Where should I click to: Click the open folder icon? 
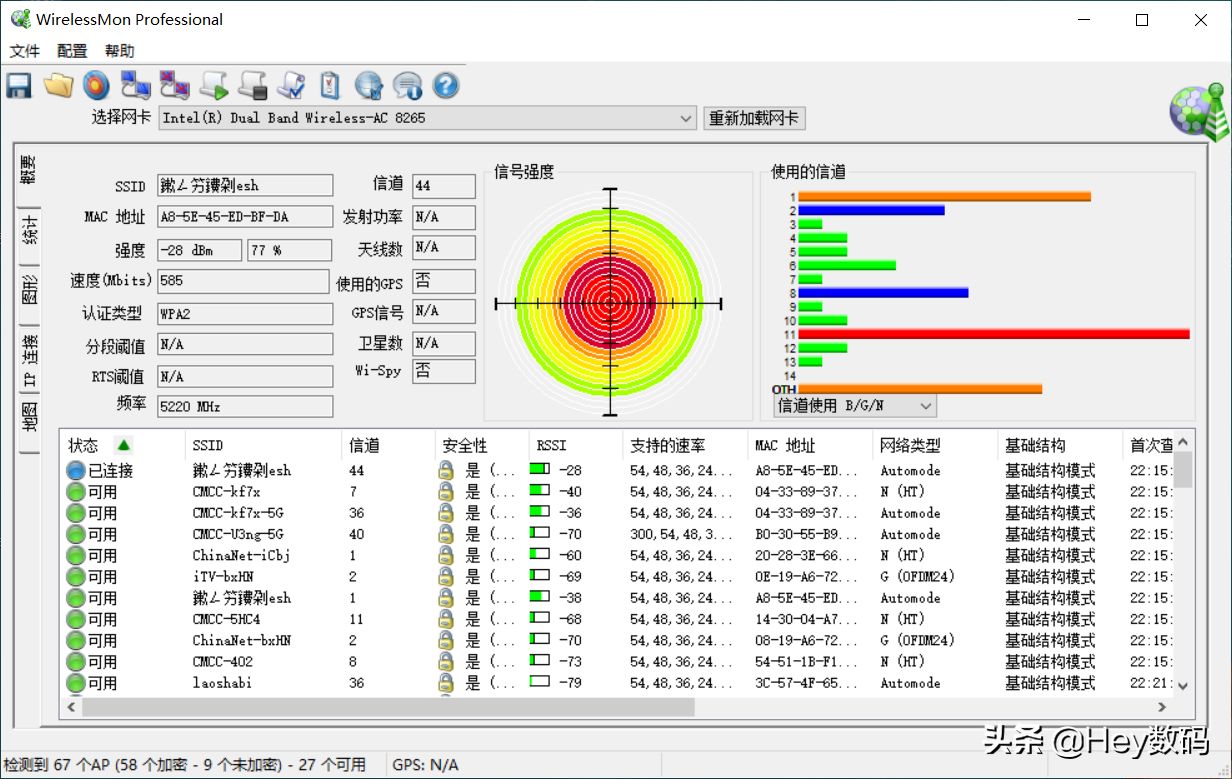tap(58, 85)
